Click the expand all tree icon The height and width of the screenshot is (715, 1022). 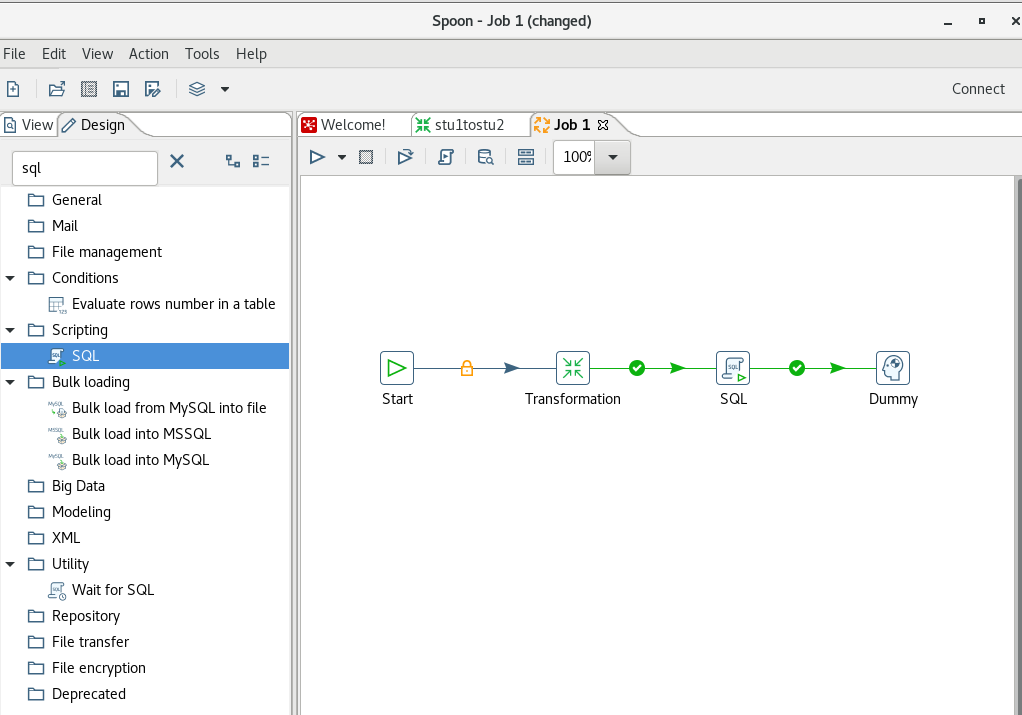[233, 161]
